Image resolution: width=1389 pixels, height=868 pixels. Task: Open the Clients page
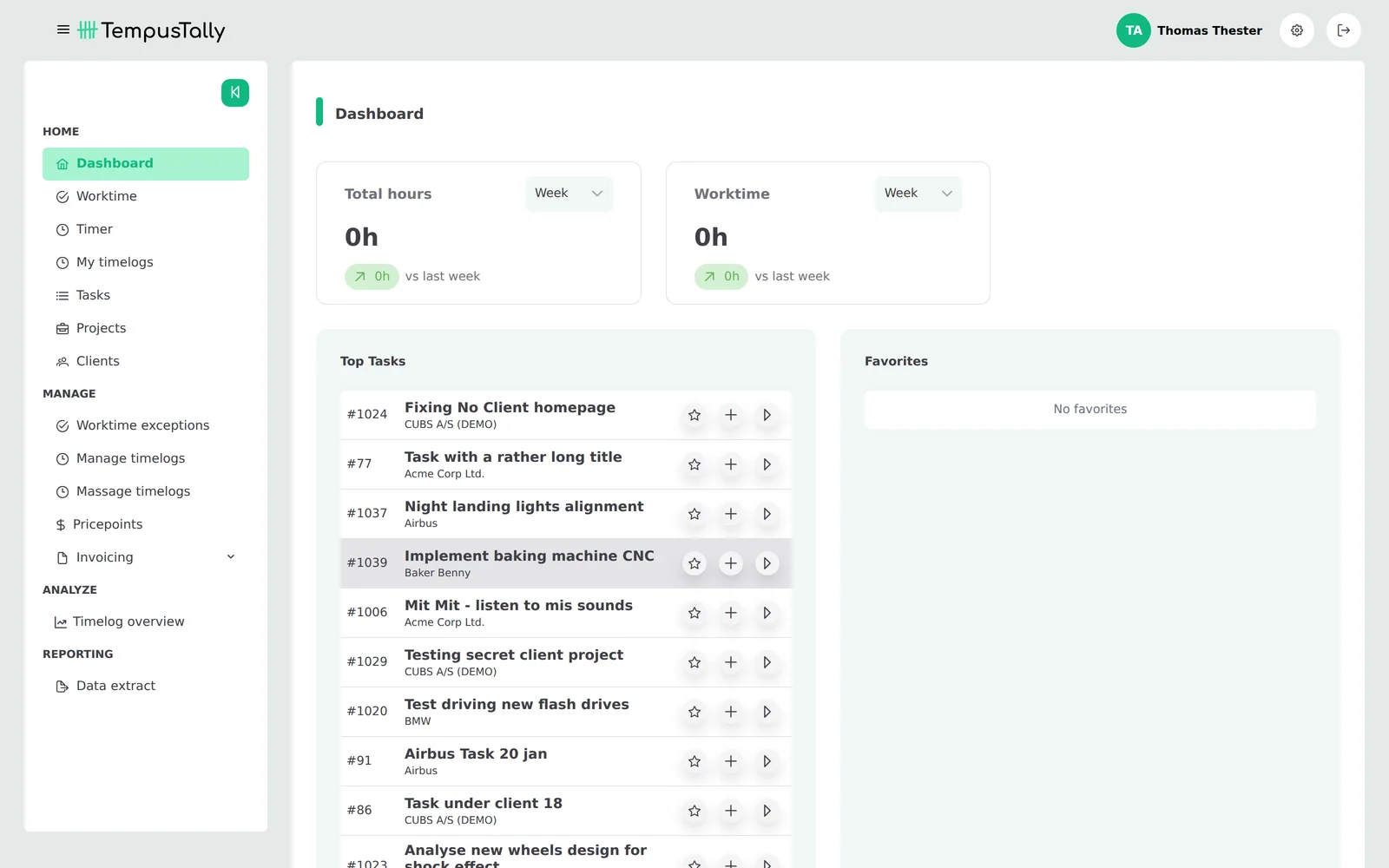coord(146,361)
